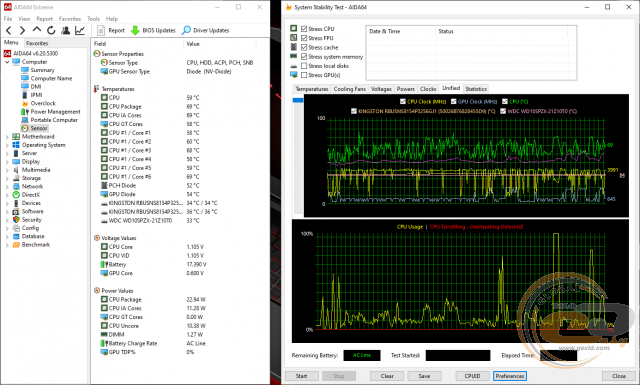The image size is (640, 385).
Task: Toggle the Stress FPU checkbox
Action: coord(304,38)
